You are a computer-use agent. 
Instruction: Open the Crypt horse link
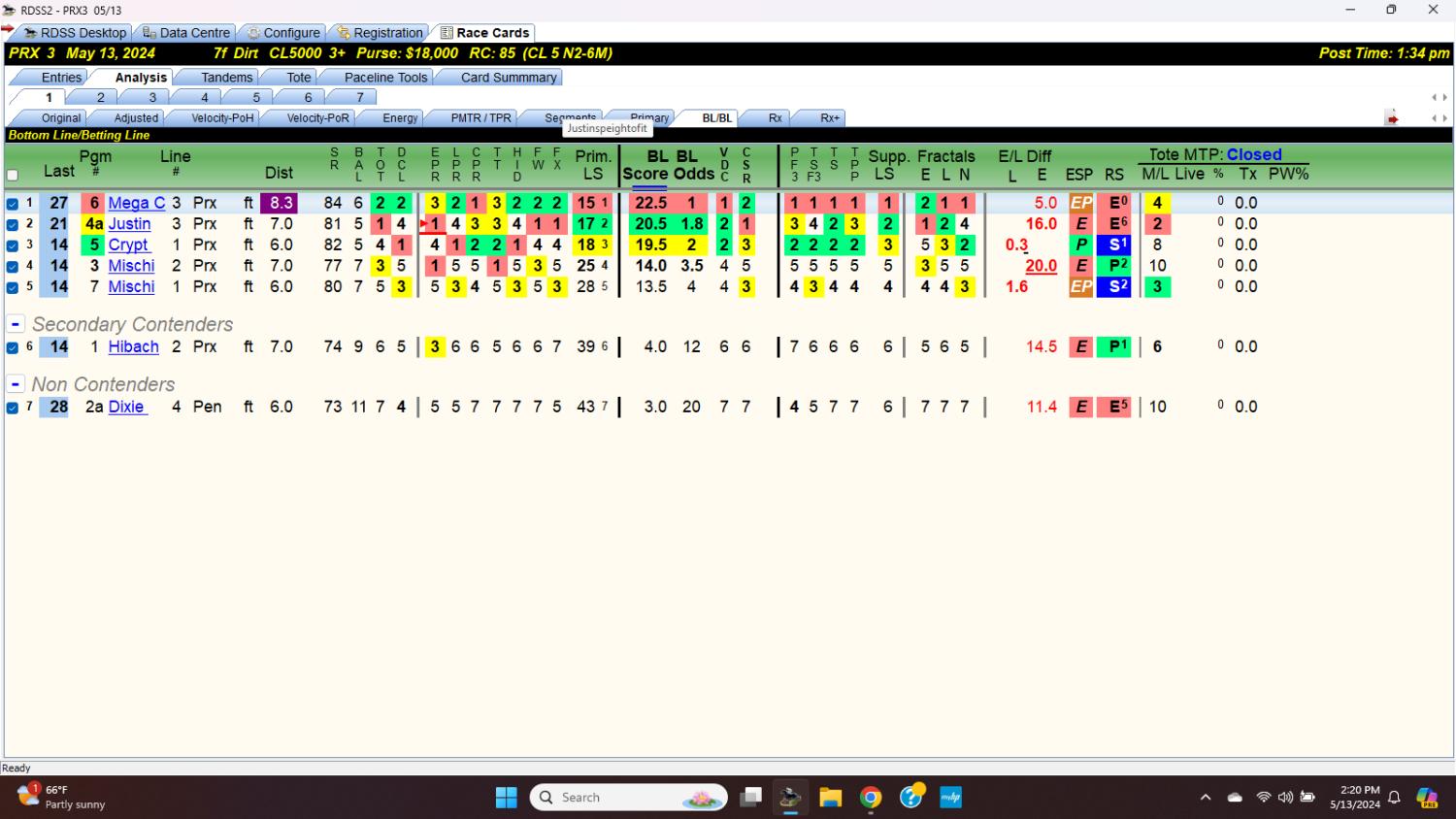coord(129,245)
